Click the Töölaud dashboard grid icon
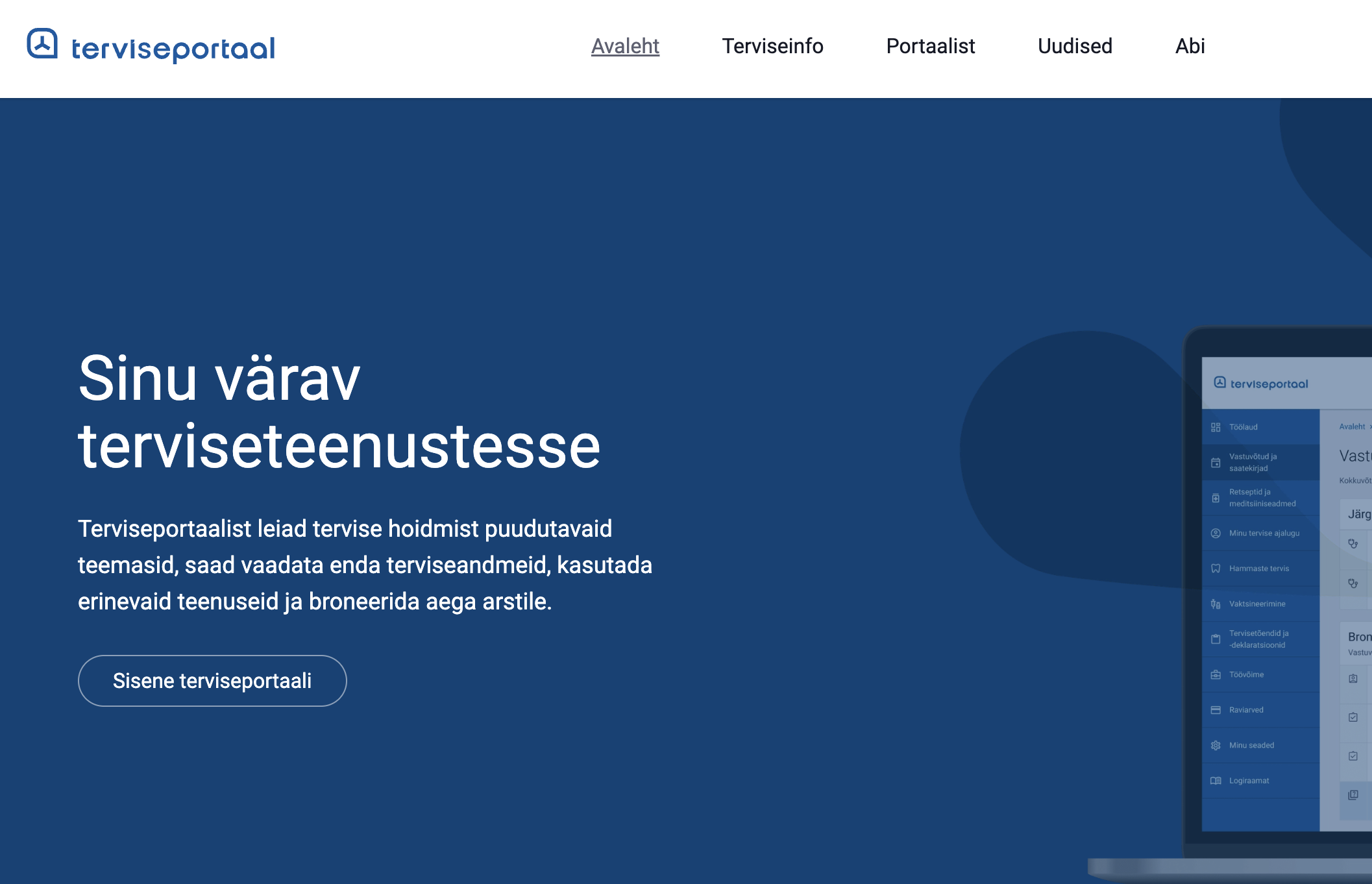This screenshot has height=884, width=1372. [x=1216, y=427]
